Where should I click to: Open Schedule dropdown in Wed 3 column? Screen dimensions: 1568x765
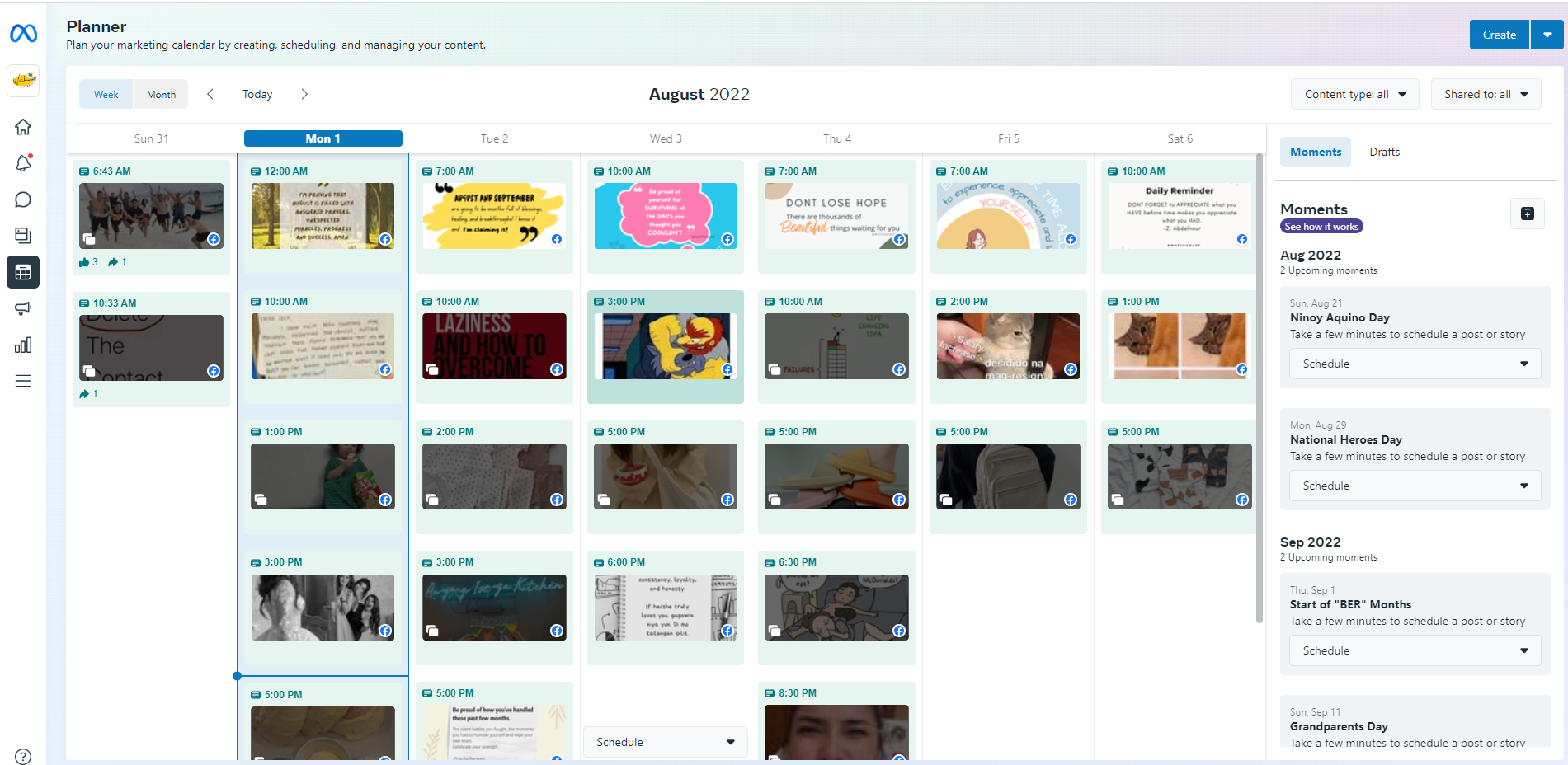tap(666, 742)
